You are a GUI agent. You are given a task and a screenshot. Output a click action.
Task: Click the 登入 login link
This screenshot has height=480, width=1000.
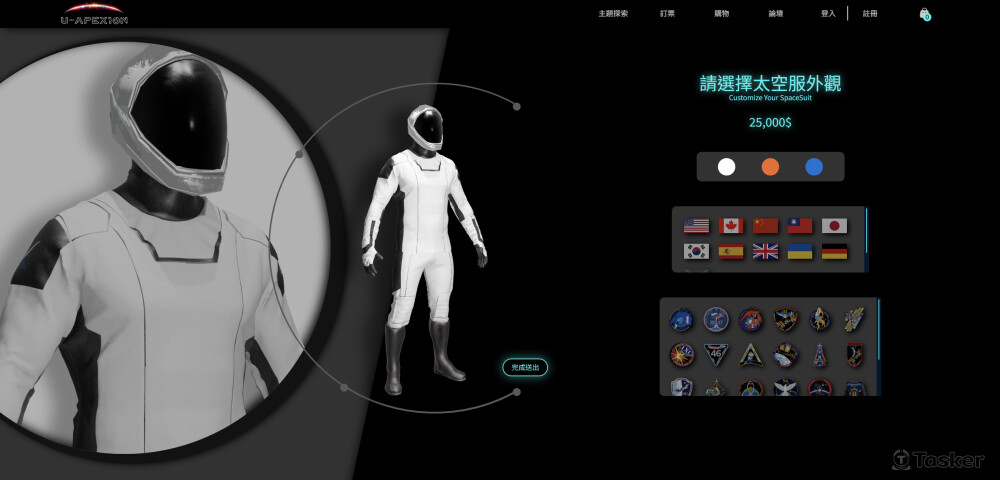[x=828, y=14]
